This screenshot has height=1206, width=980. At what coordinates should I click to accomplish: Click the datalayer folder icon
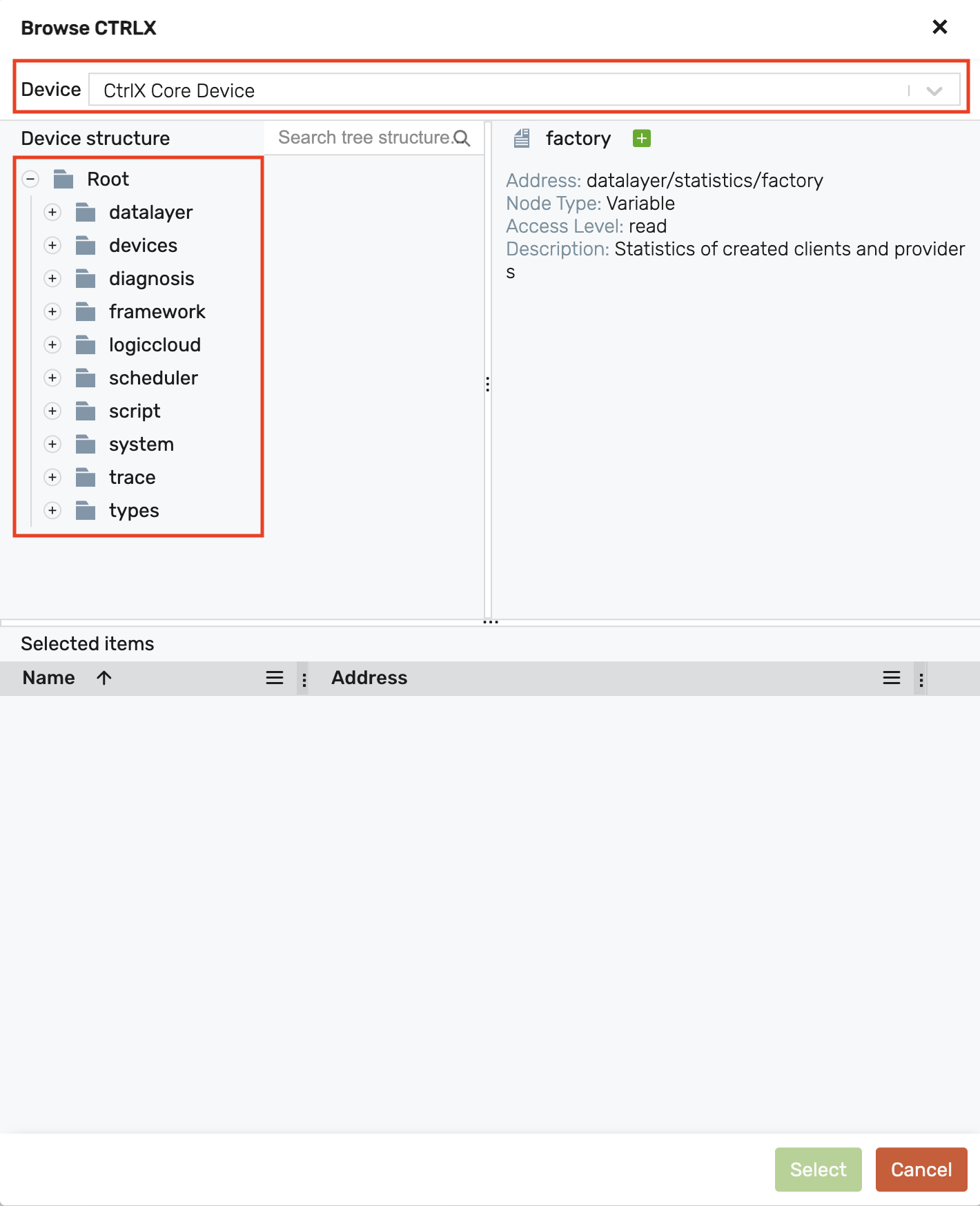(86, 213)
